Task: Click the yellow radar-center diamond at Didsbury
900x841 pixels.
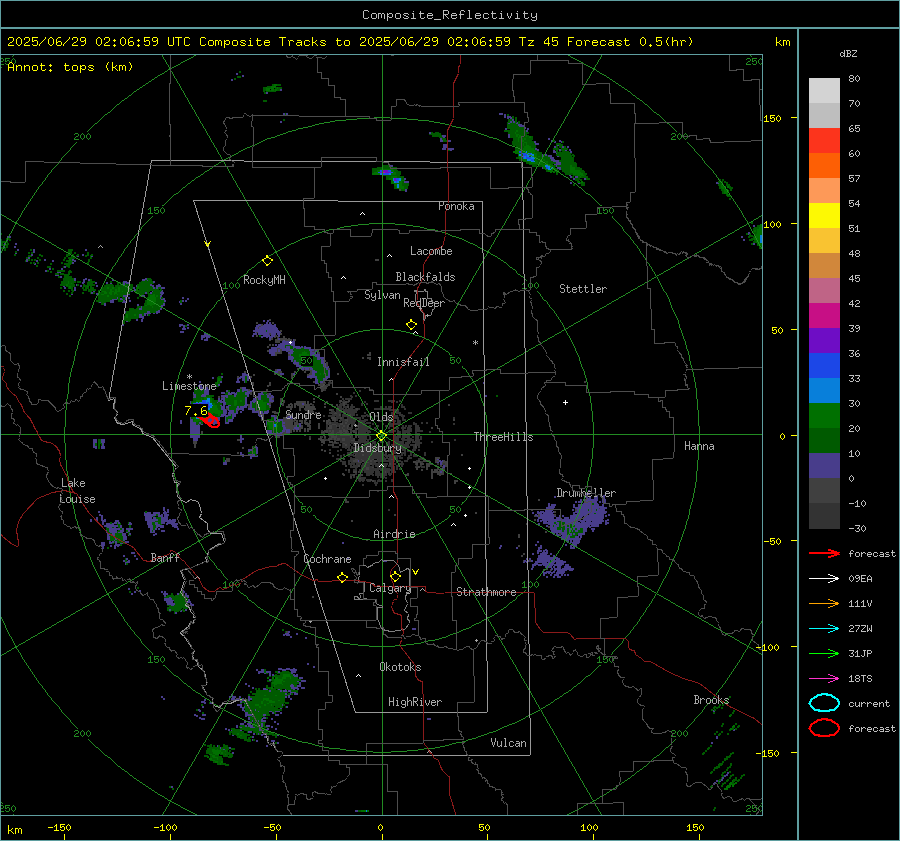Action: [381, 436]
